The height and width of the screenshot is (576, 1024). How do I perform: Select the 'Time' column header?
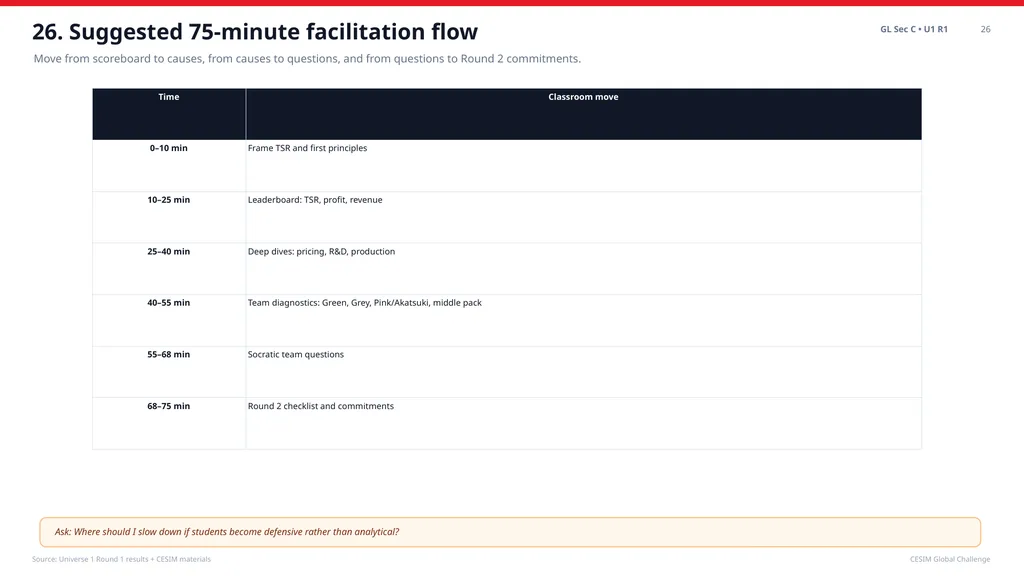click(168, 114)
